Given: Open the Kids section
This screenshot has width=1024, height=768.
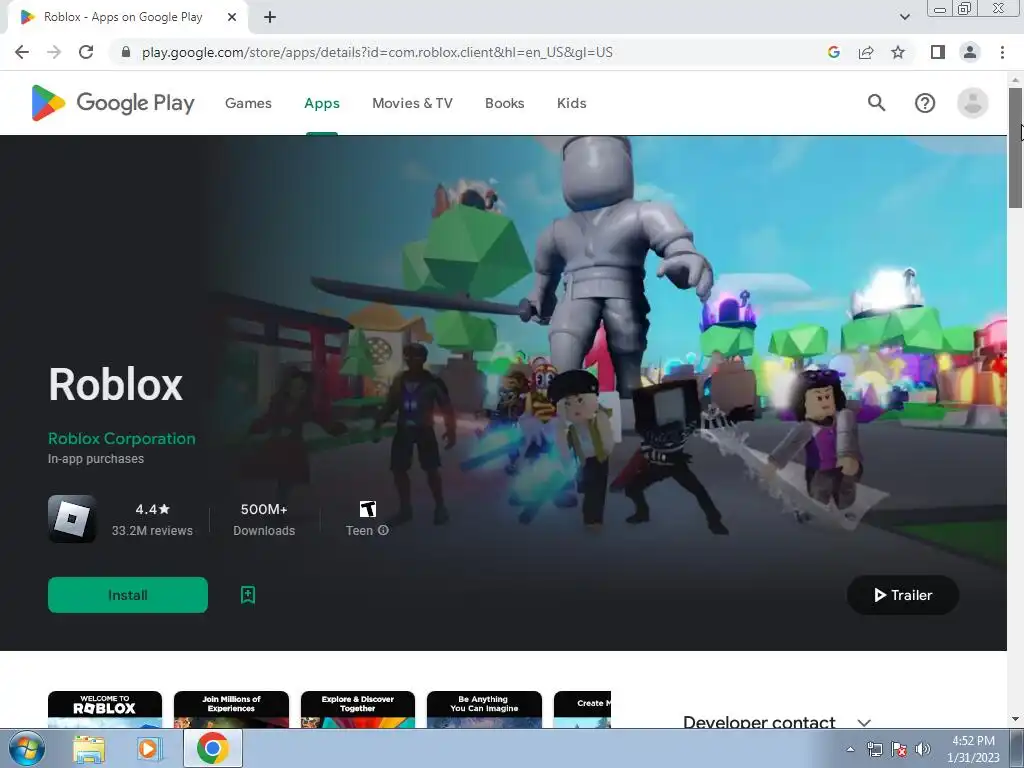Looking at the screenshot, I should (x=571, y=103).
